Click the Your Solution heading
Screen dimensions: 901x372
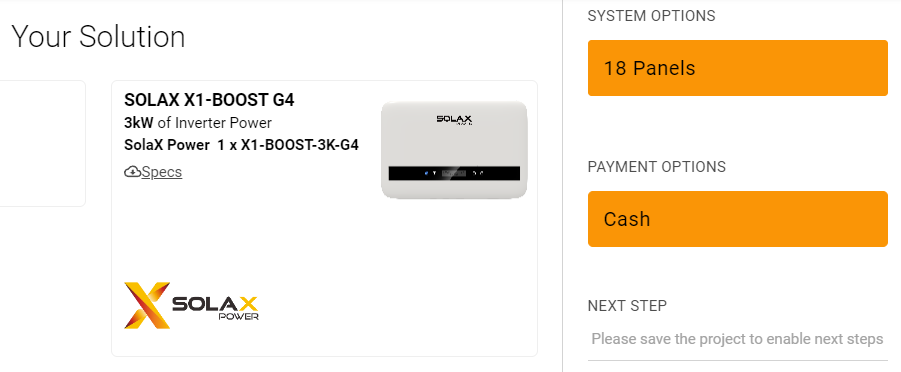(98, 37)
